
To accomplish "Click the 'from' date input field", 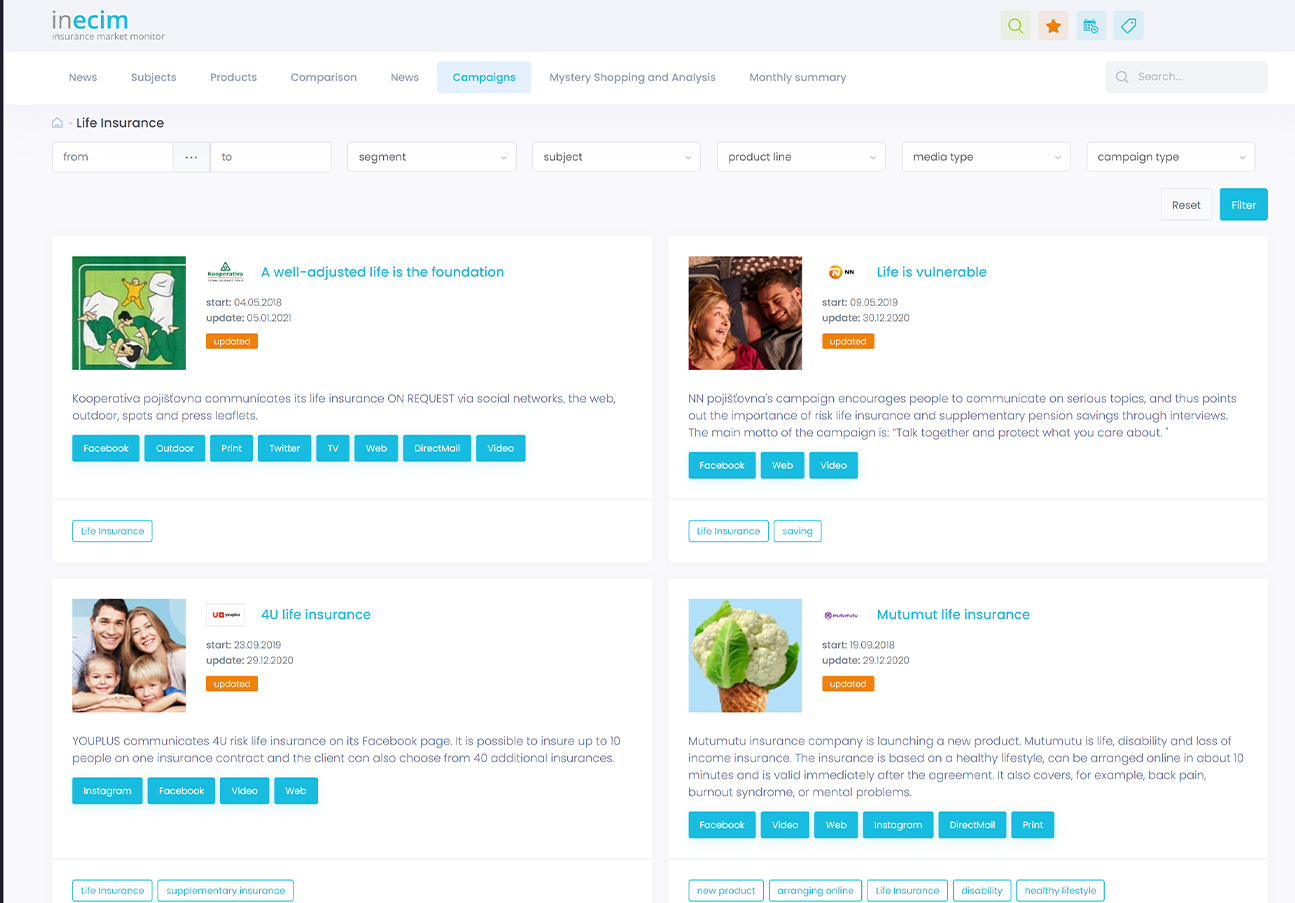I will point(112,157).
